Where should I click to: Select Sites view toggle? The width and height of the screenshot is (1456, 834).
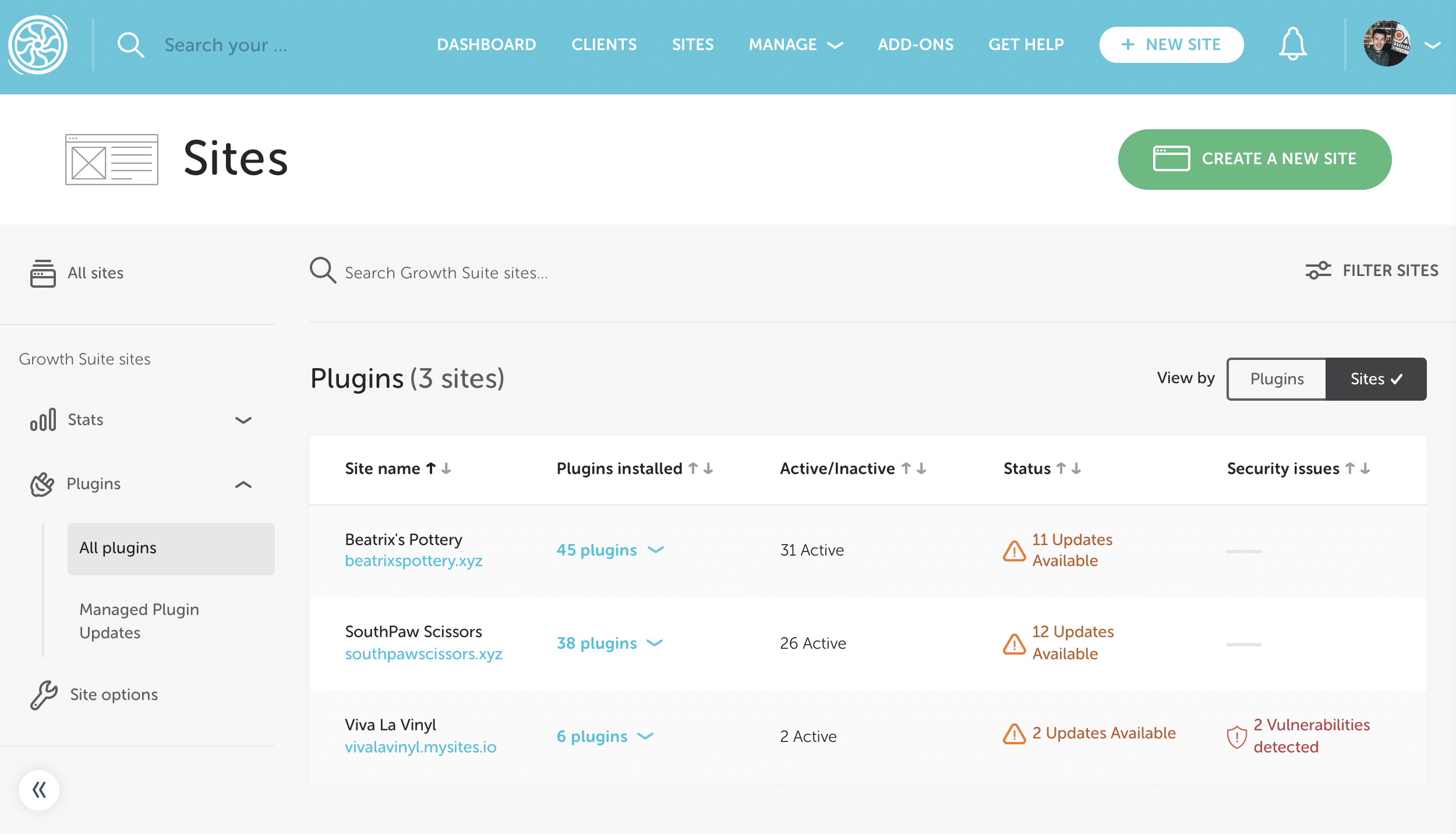click(x=1376, y=379)
